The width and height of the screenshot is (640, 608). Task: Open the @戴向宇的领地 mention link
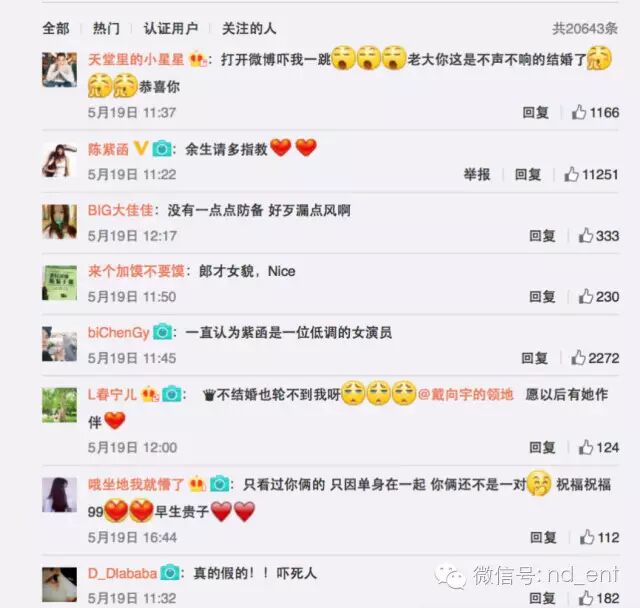pos(465,395)
